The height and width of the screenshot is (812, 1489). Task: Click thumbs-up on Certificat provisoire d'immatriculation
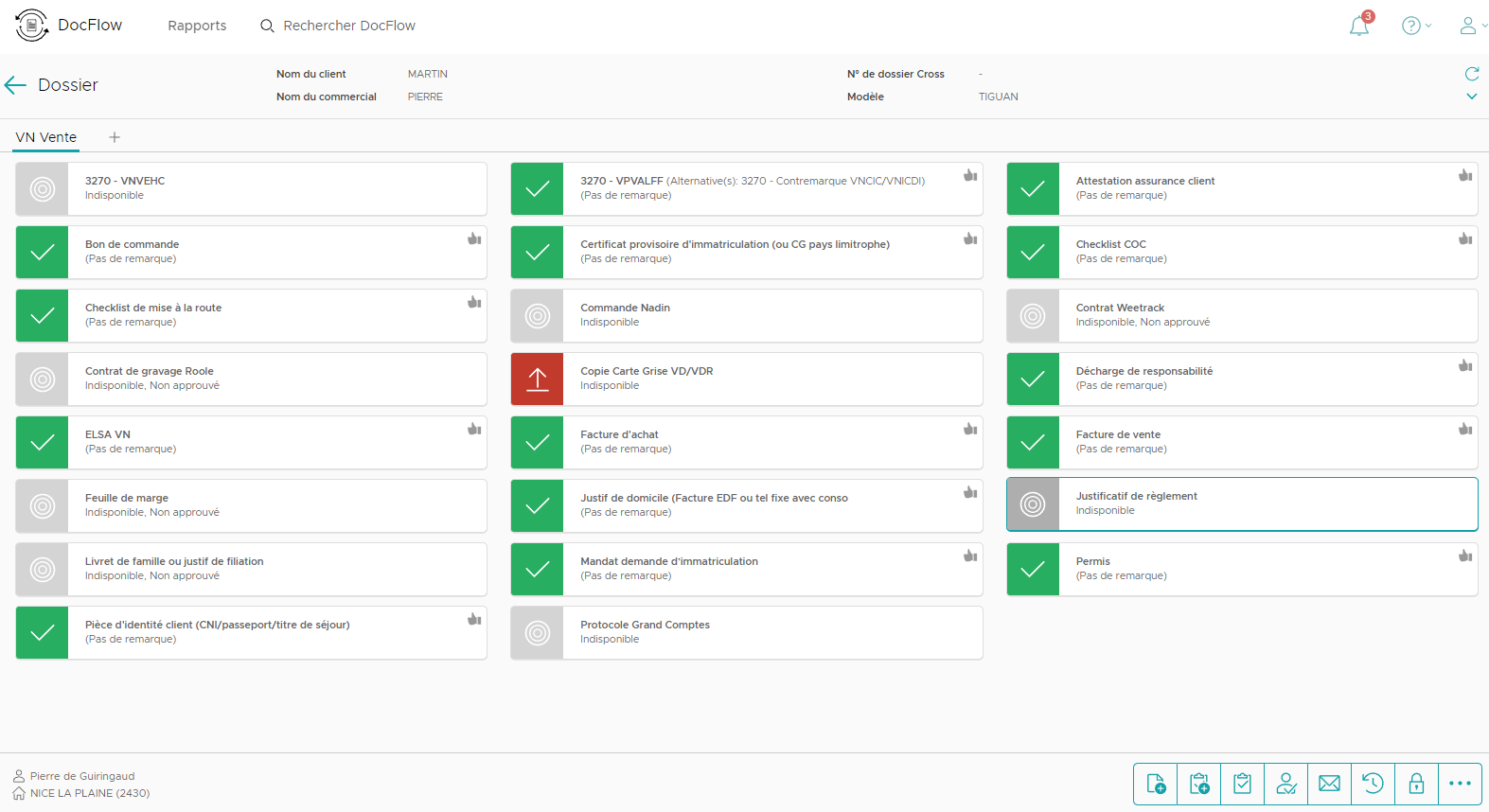[x=970, y=238]
